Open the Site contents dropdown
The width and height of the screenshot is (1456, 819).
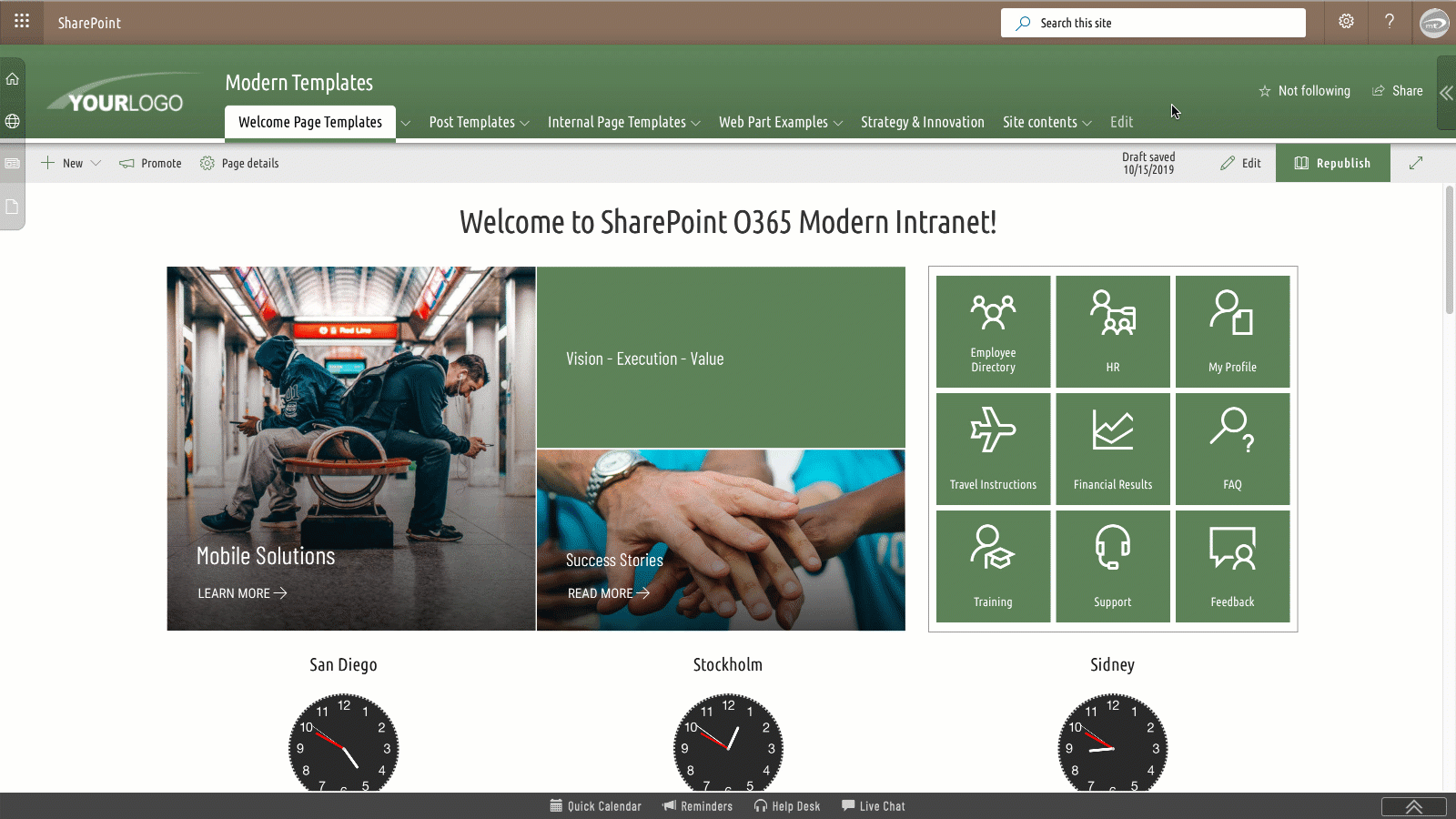click(1046, 121)
